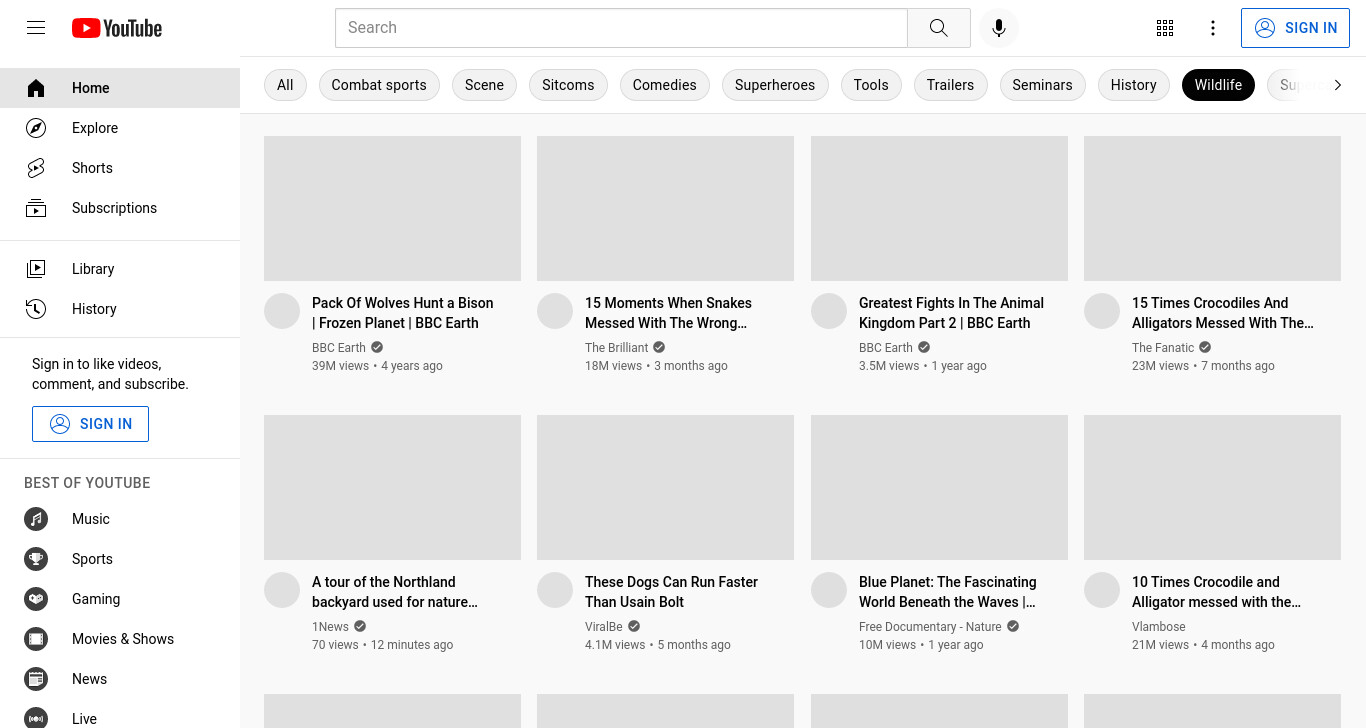Image resolution: width=1366 pixels, height=728 pixels.
Task: Select the Seminars chip
Action: (1042, 85)
